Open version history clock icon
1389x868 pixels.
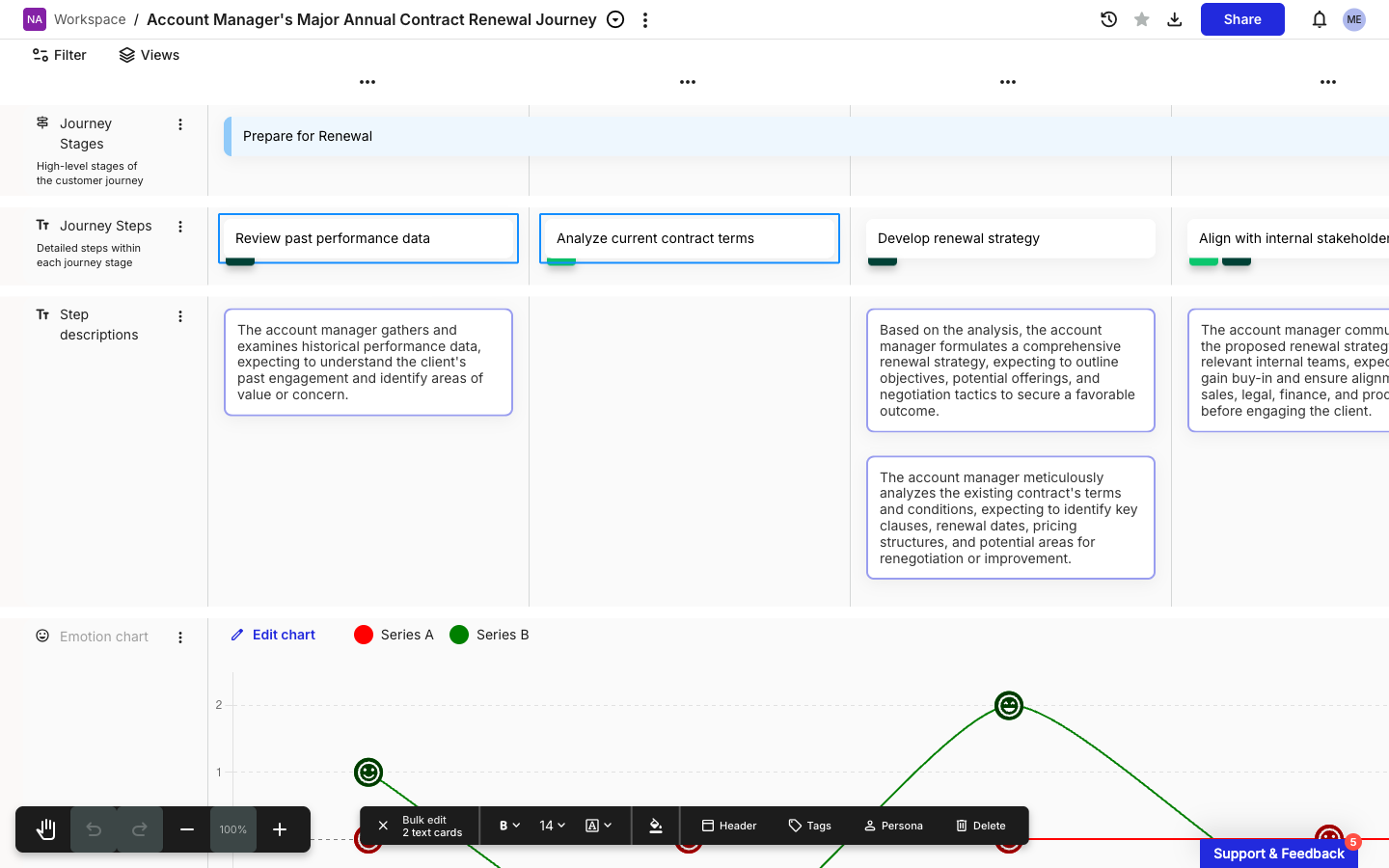(1109, 19)
